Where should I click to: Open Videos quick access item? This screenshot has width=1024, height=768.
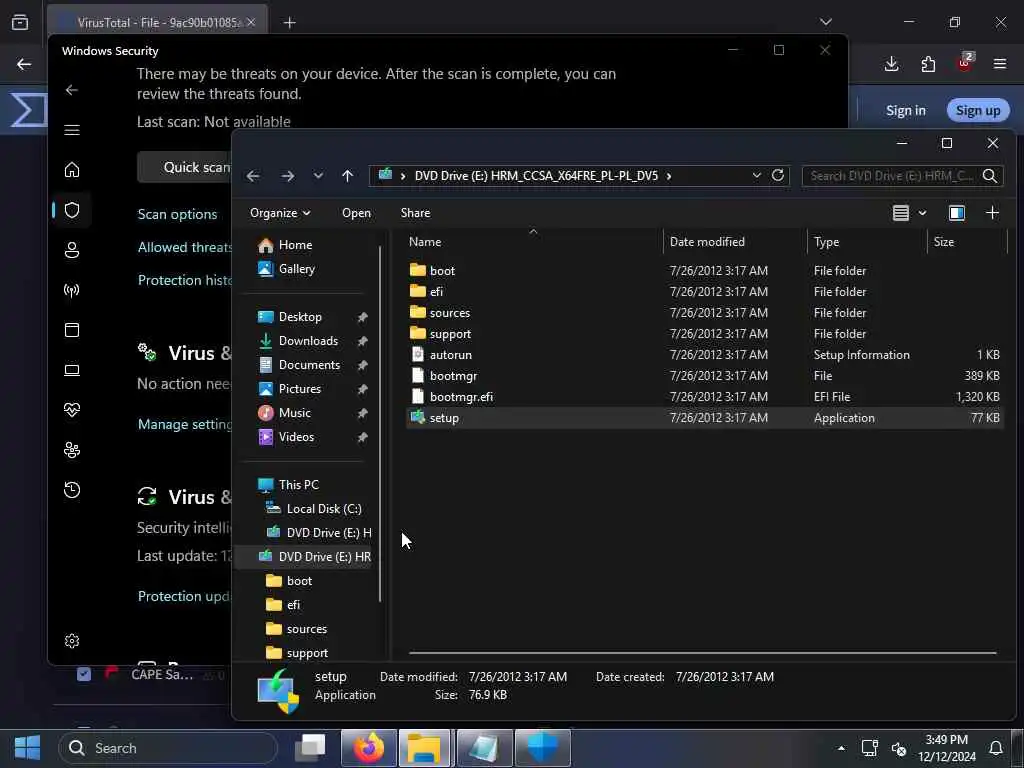(285, 437)
